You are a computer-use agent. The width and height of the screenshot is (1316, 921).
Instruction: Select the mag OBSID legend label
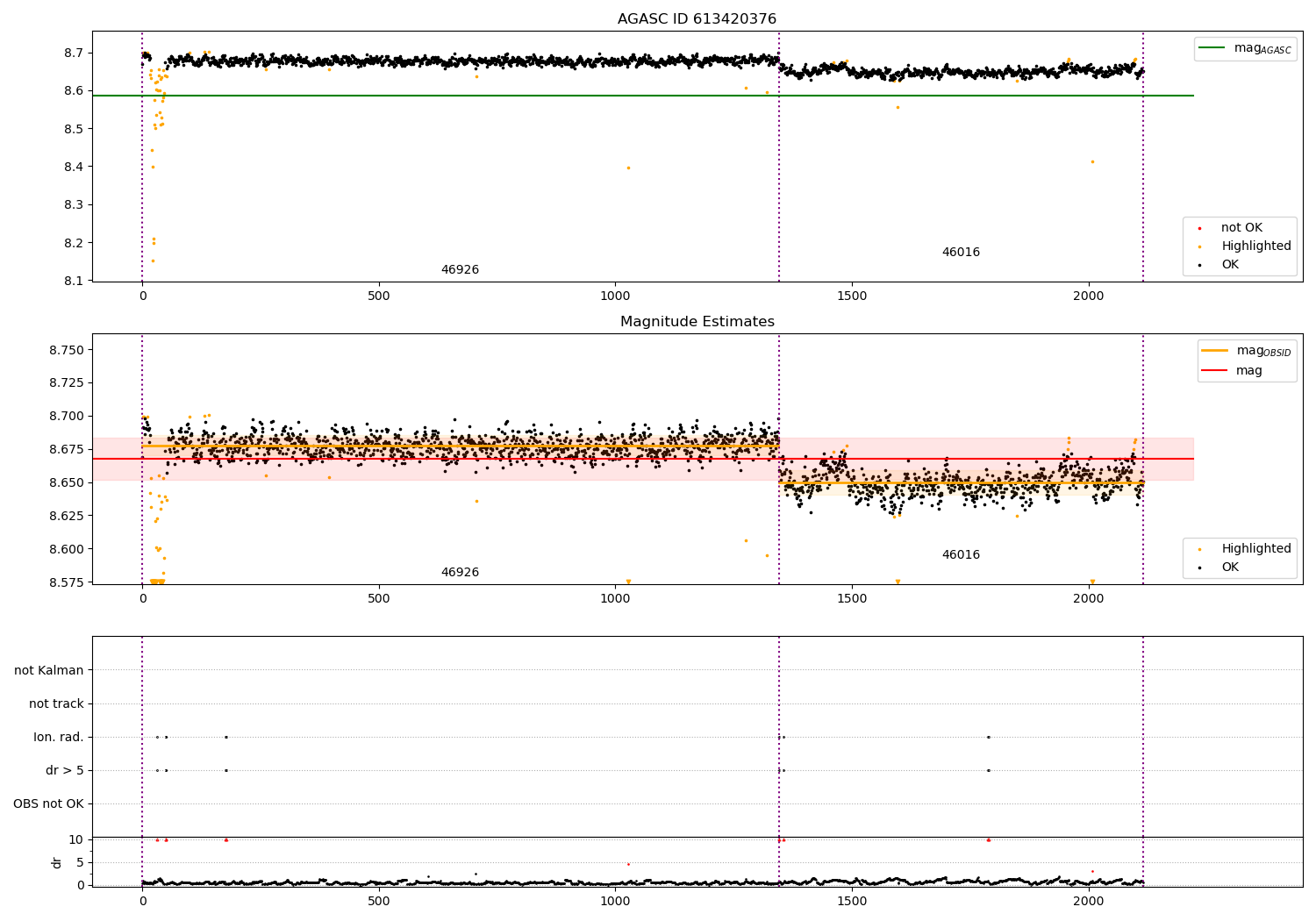tap(1263, 351)
